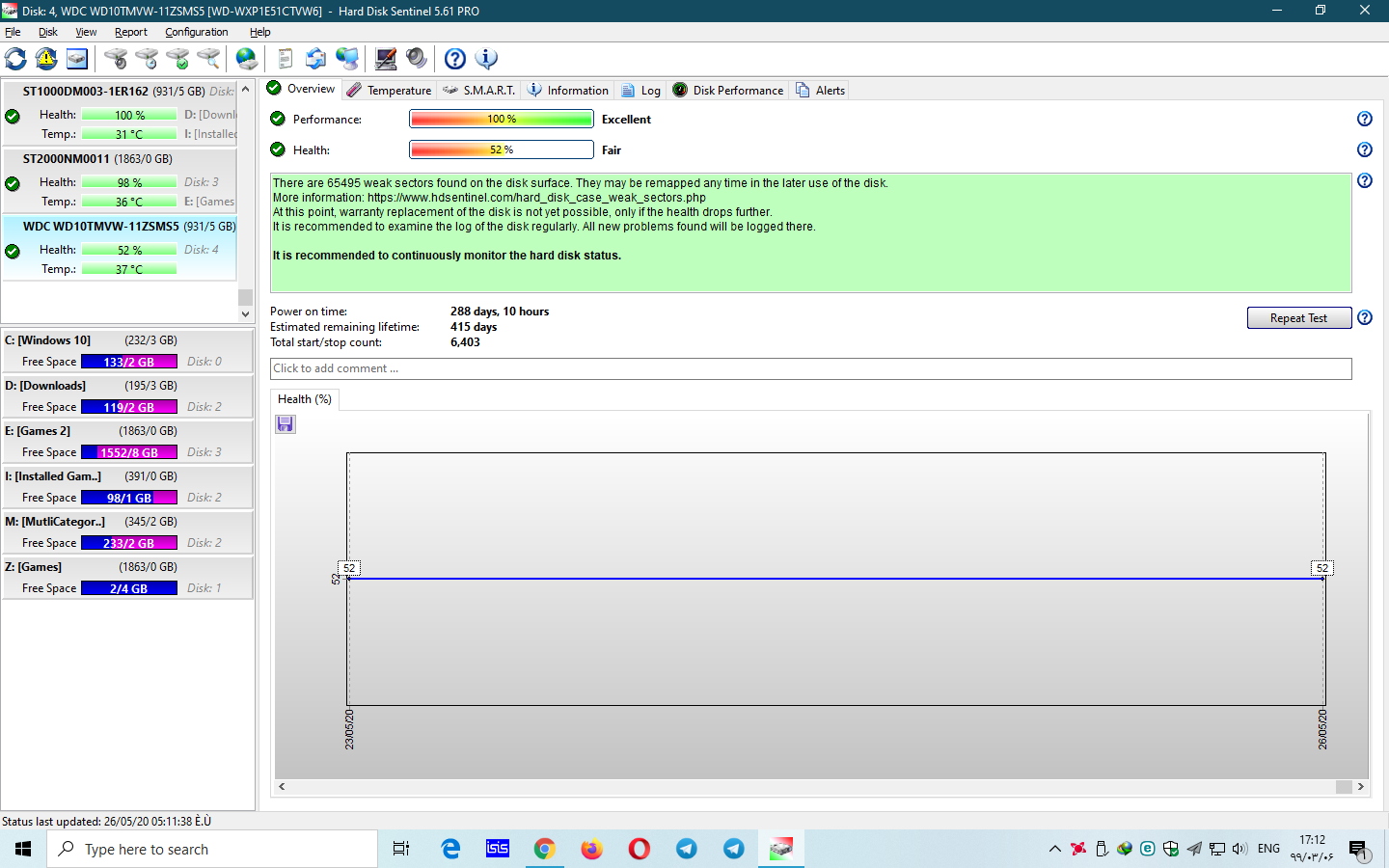
Task: Open Opera browser from the taskbar
Action: click(639, 849)
